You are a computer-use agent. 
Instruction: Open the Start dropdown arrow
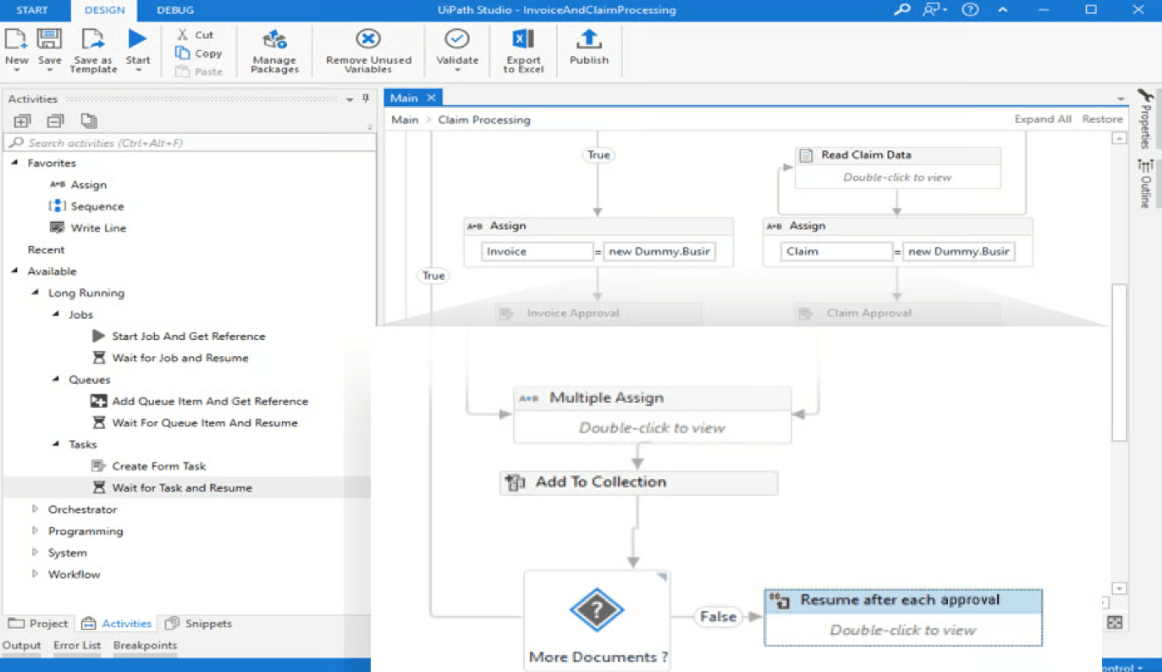[138, 71]
